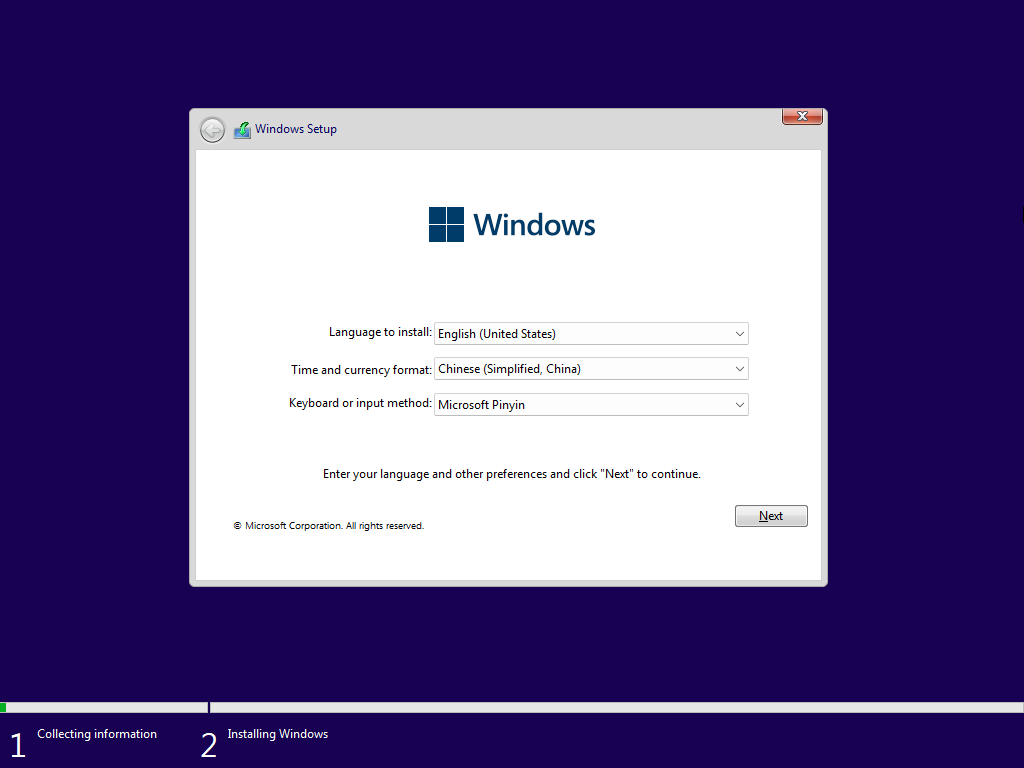1024x768 pixels.
Task: Click the chevron arrow of Language to install
Action: [739, 334]
